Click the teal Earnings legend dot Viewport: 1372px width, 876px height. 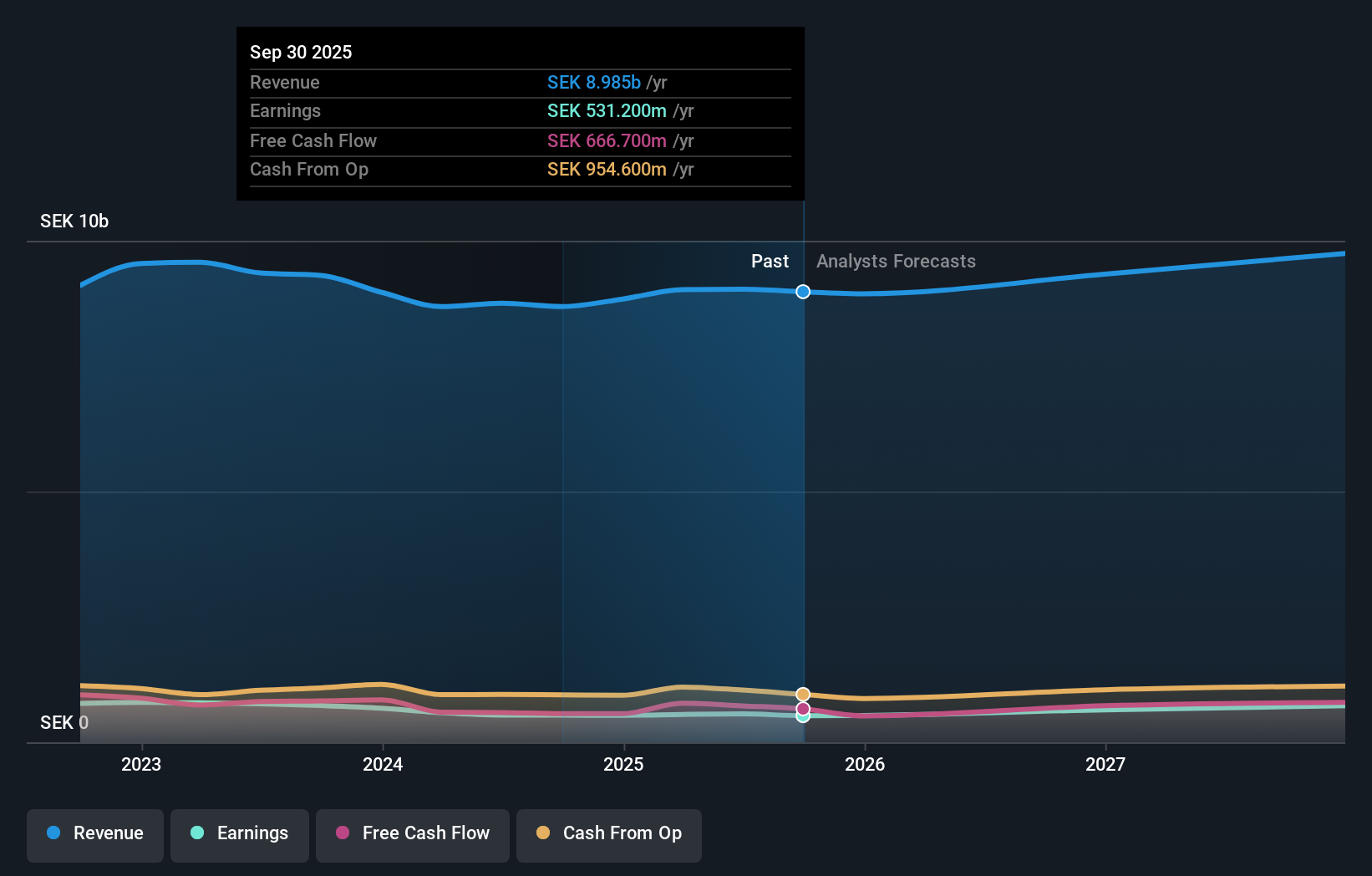tap(196, 833)
